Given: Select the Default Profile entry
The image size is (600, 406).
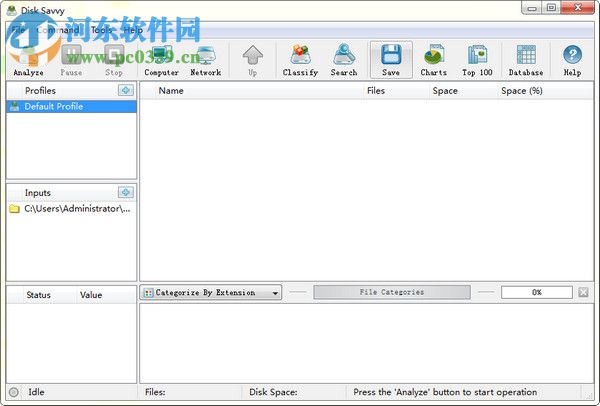Looking at the screenshot, I should click(72, 106).
